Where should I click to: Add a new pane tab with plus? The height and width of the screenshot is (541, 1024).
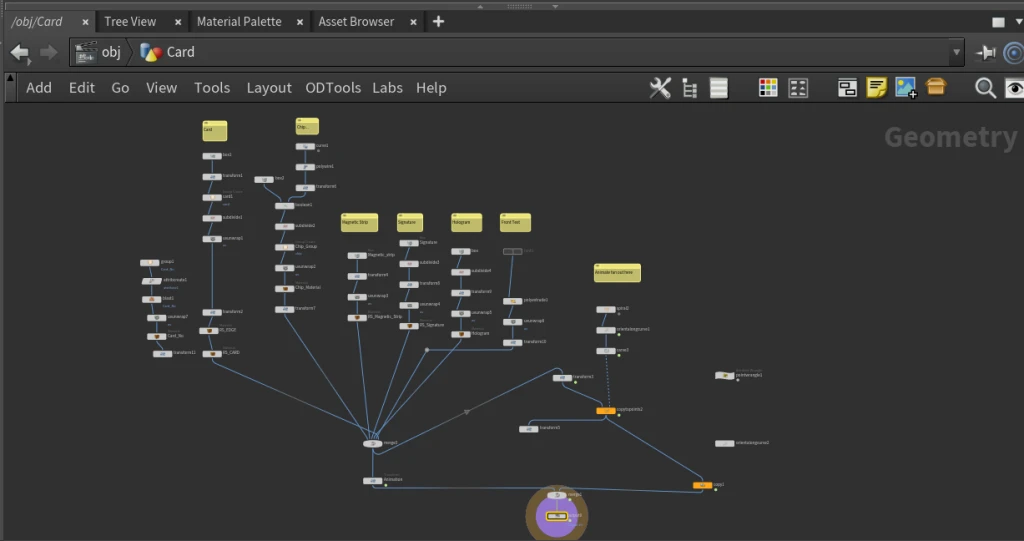pyautogui.click(x=438, y=22)
